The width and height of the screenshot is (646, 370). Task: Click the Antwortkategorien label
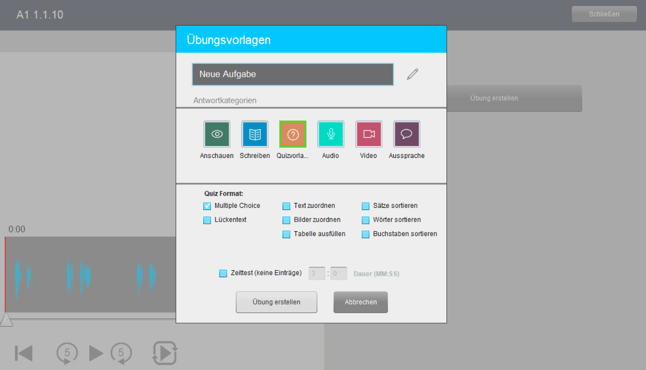(x=225, y=100)
